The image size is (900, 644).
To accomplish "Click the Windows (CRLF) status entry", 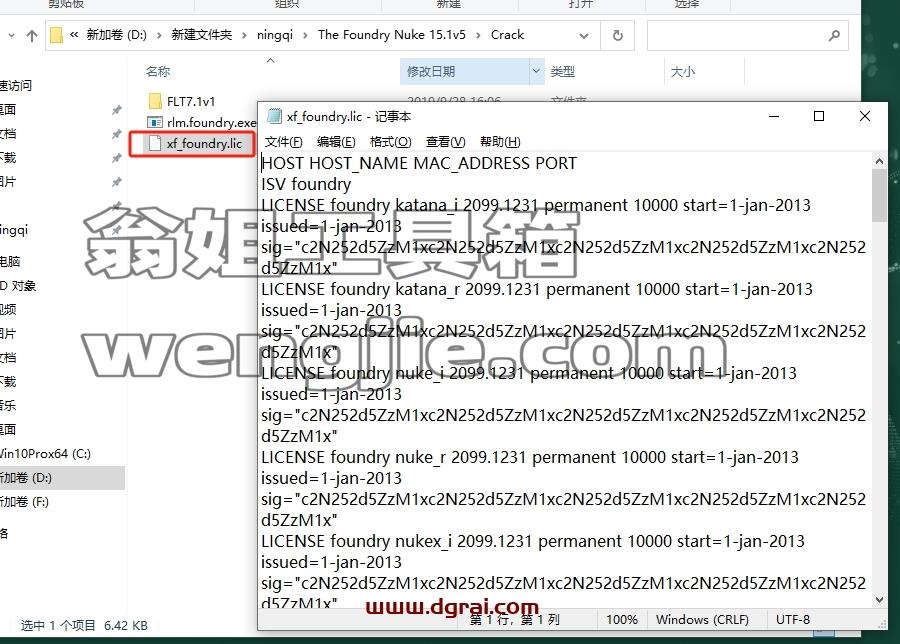I will 702,620.
